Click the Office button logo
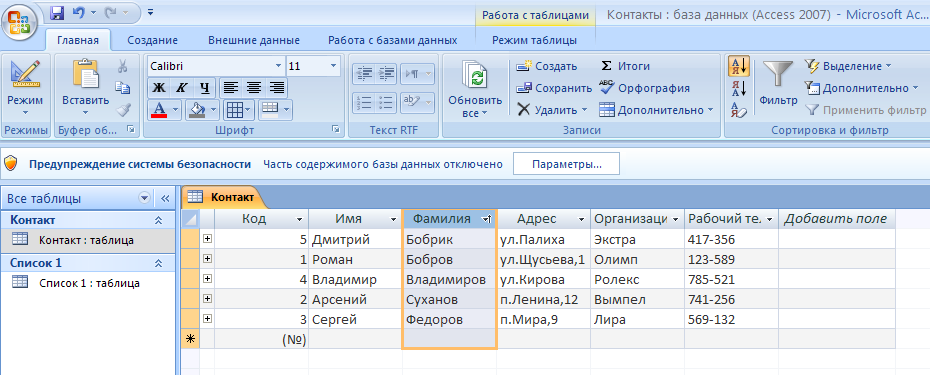The image size is (930, 375). 20,22
